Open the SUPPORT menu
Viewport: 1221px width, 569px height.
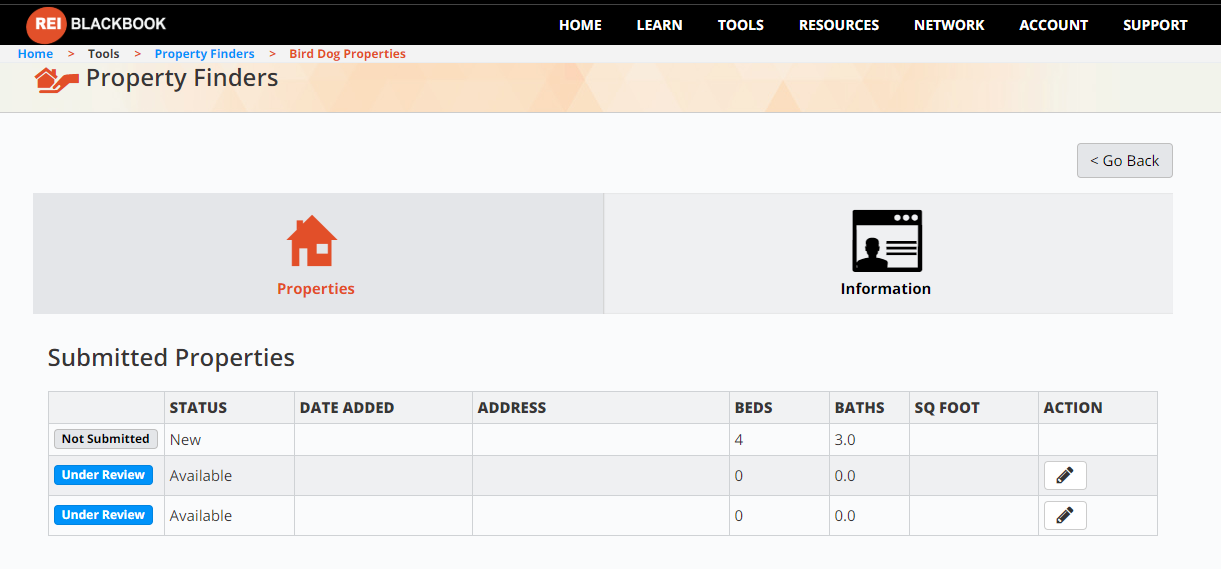(x=1155, y=25)
